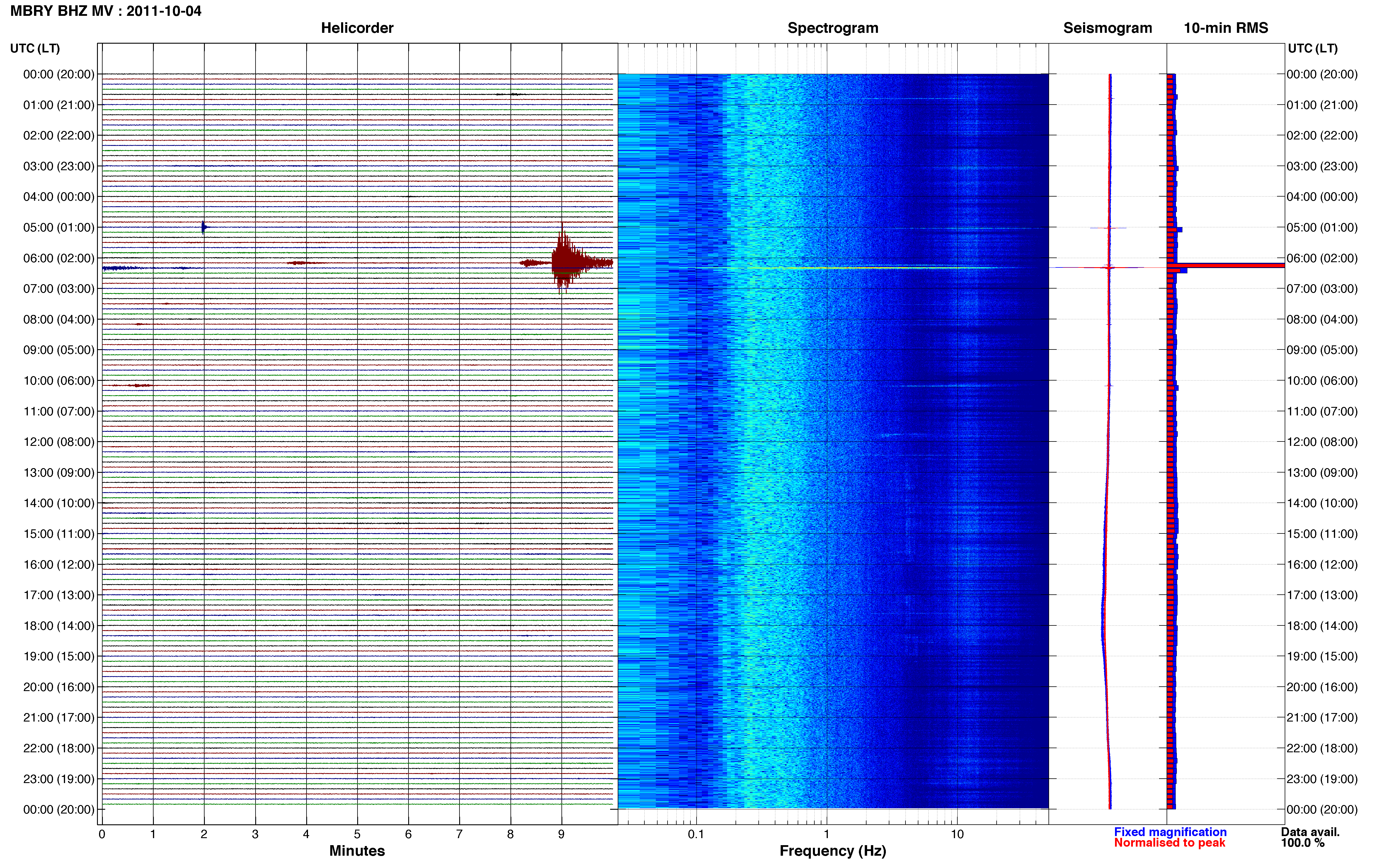Click the helicorder x-axis tick '7'
Viewport: 1389px width, 868px height.
point(459,835)
